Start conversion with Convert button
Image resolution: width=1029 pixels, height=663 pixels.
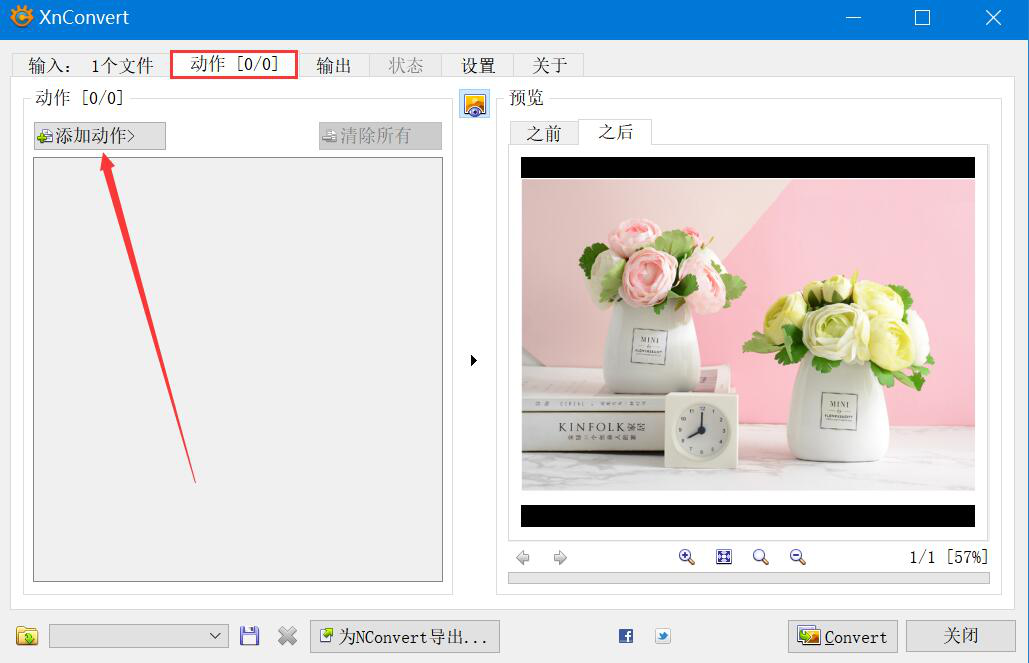[843, 636]
